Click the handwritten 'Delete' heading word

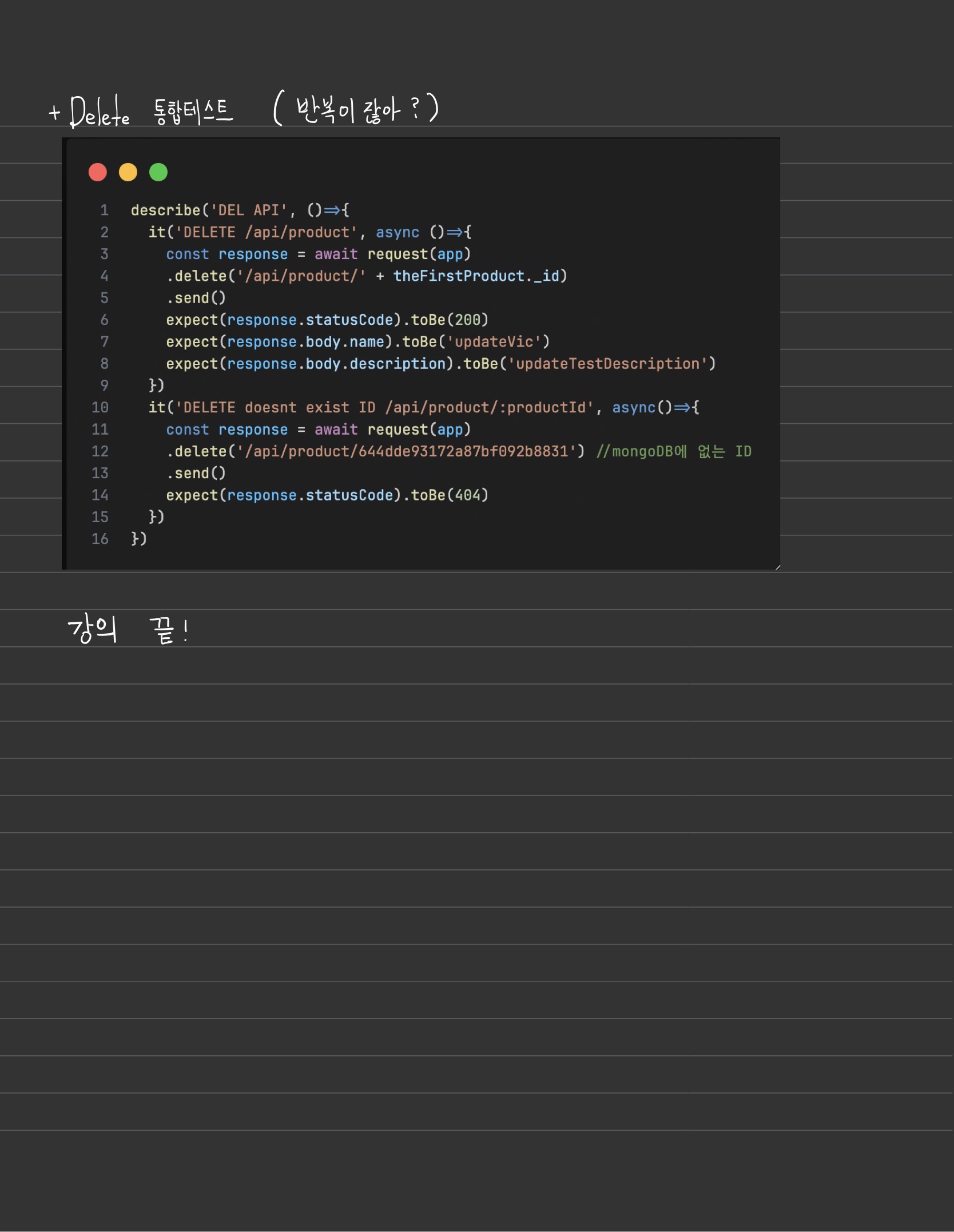[x=100, y=111]
